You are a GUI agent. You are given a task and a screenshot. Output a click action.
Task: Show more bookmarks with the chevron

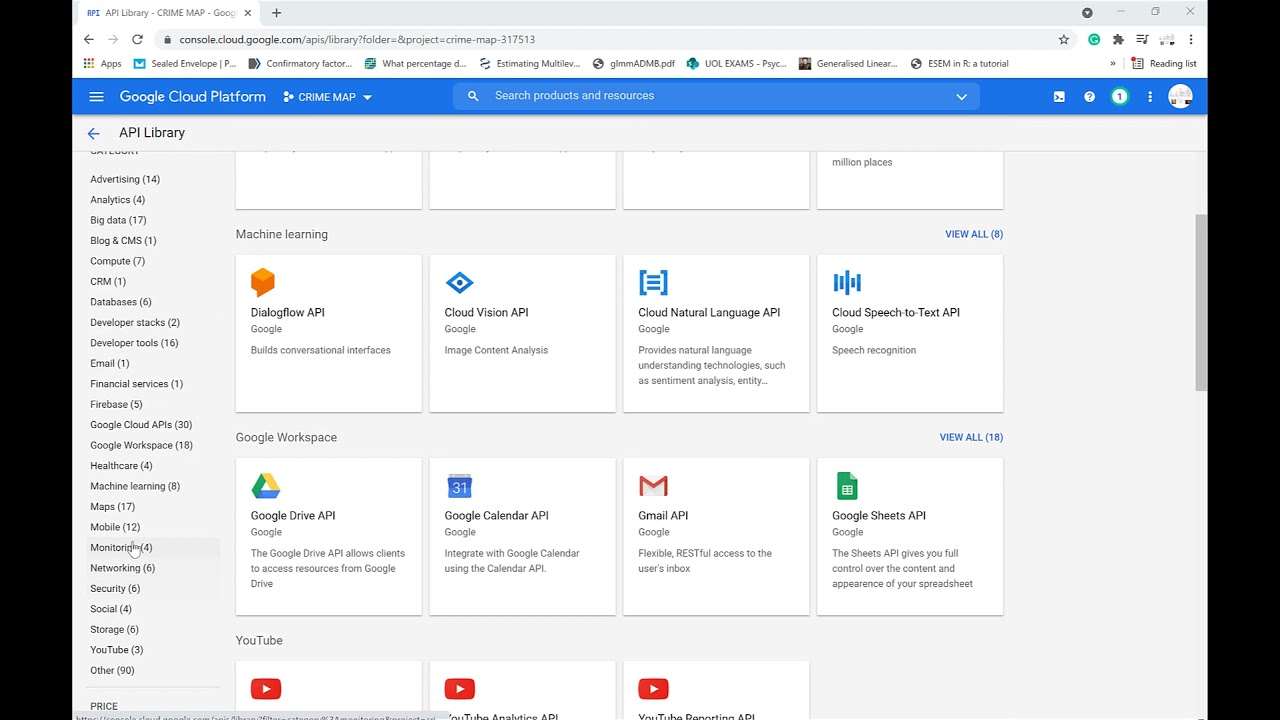(1113, 63)
